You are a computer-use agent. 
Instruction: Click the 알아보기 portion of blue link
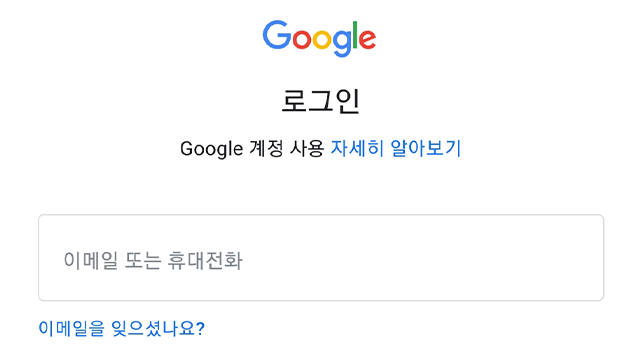tap(426, 148)
